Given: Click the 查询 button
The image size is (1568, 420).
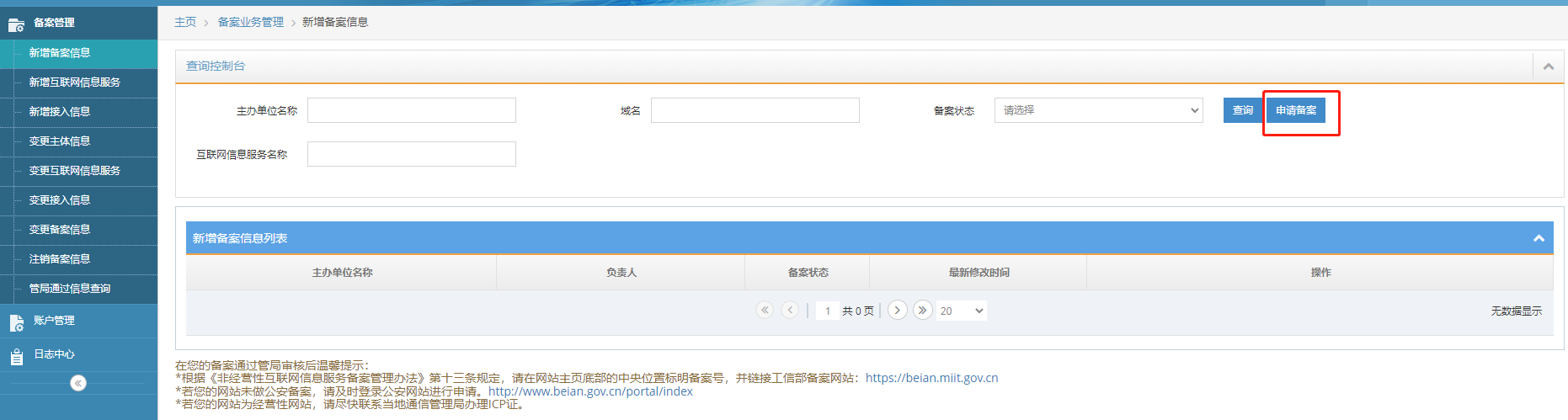Looking at the screenshot, I should 1242,110.
